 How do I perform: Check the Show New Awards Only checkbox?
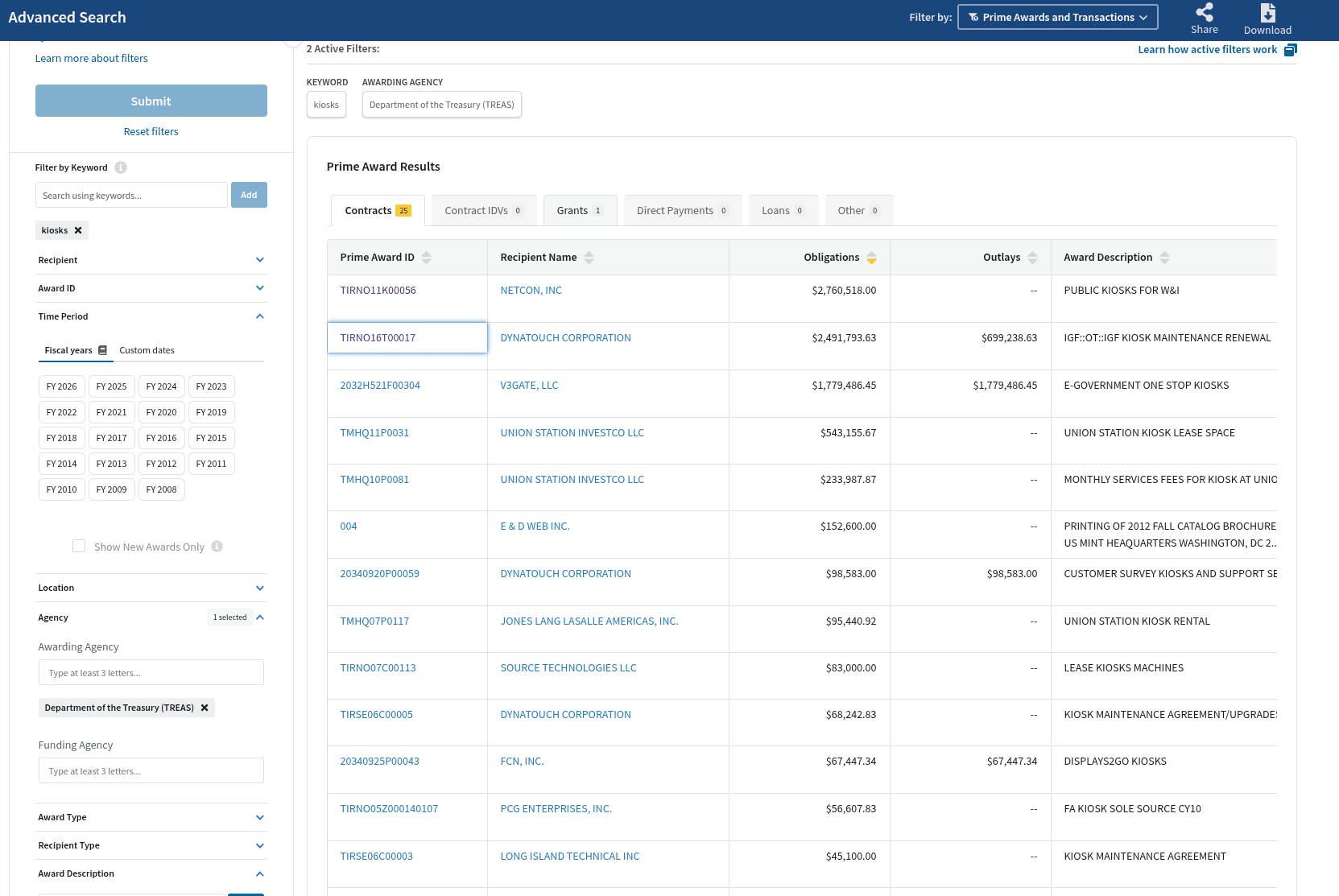click(79, 546)
